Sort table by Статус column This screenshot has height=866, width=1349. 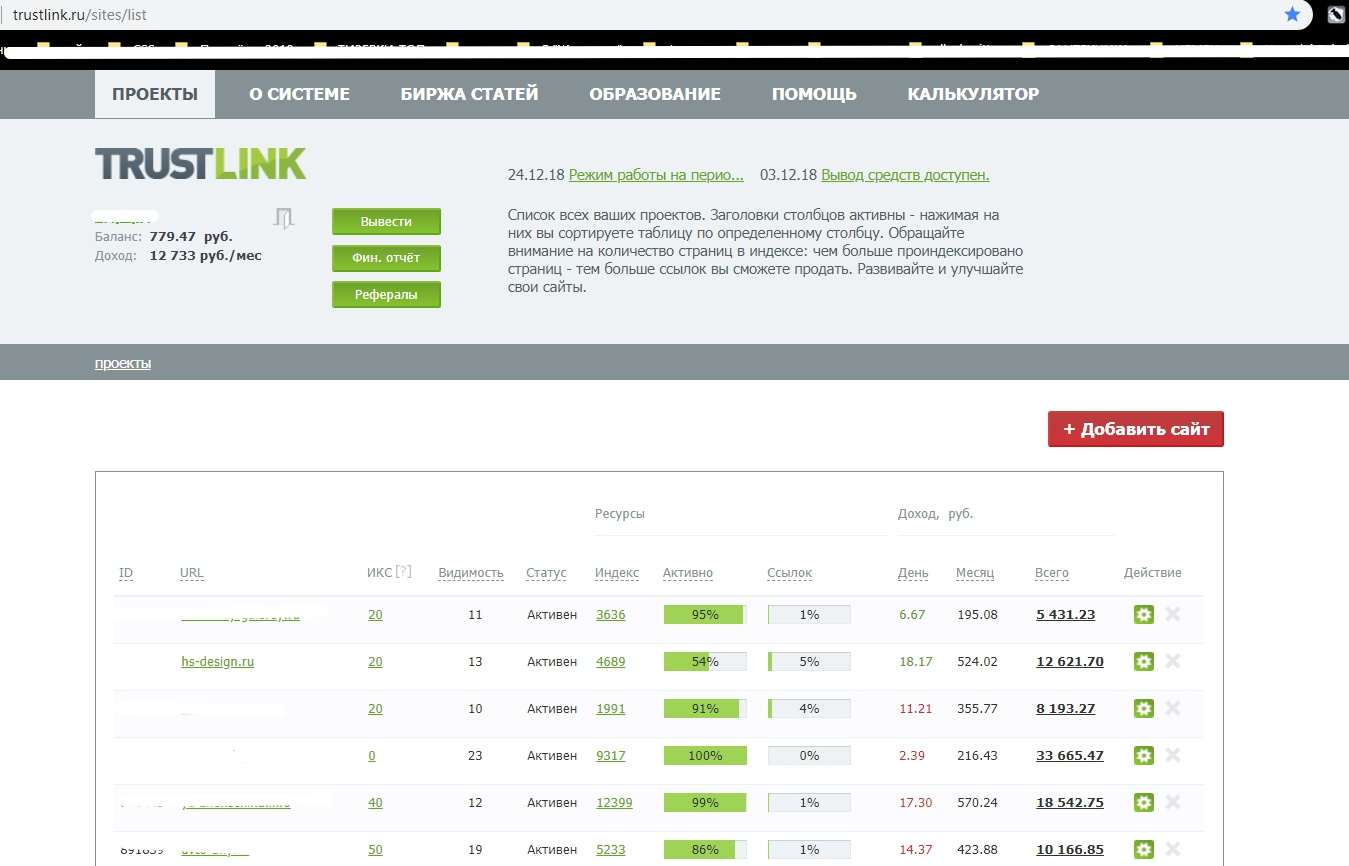click(x=546, y=573)
